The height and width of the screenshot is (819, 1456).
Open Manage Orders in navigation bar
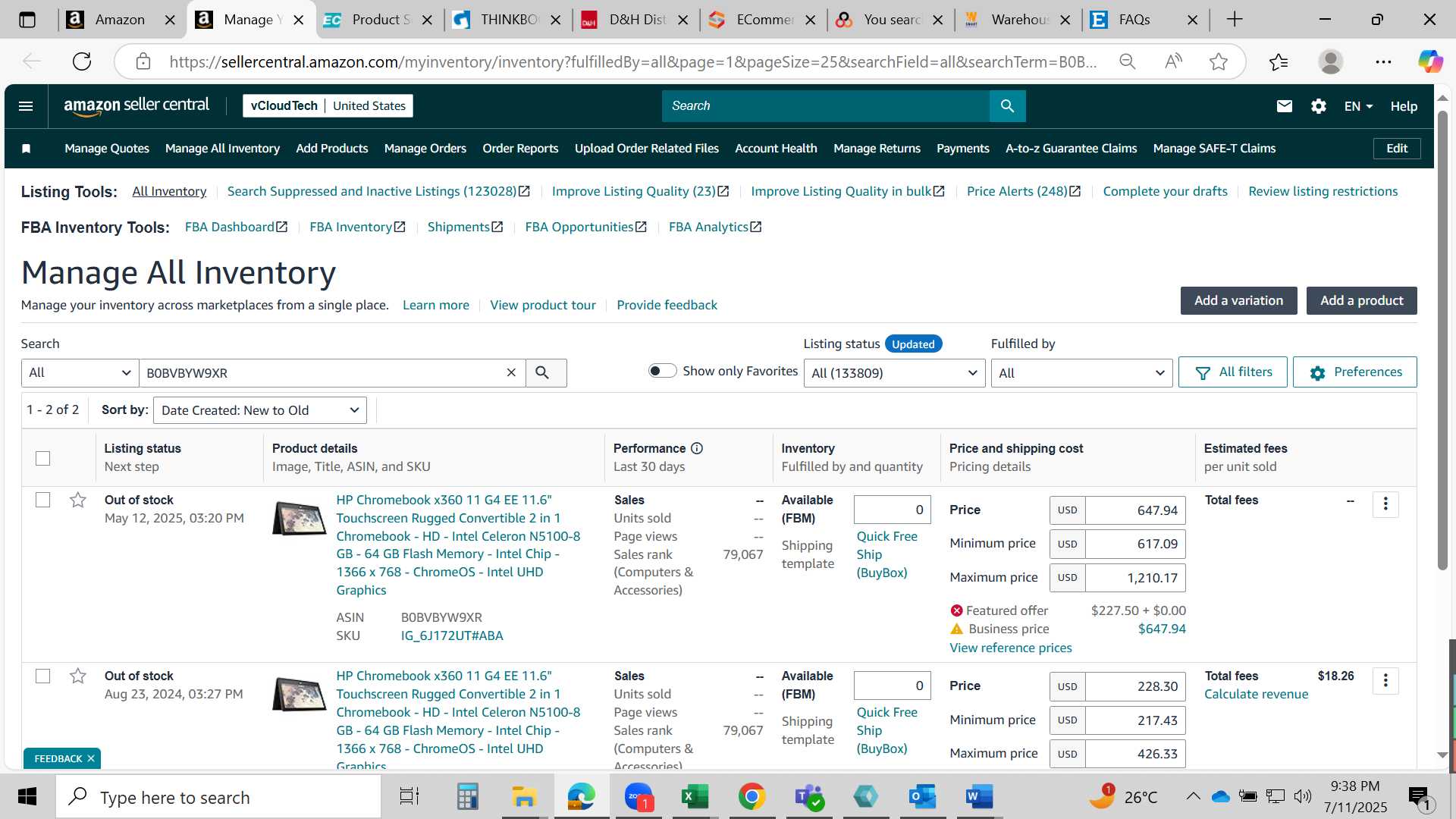[x=425, y=149]
